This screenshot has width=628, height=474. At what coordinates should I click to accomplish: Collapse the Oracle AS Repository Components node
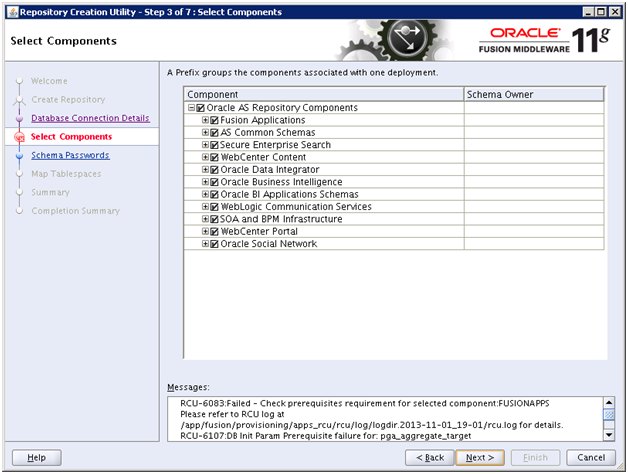tap(191, 107)
